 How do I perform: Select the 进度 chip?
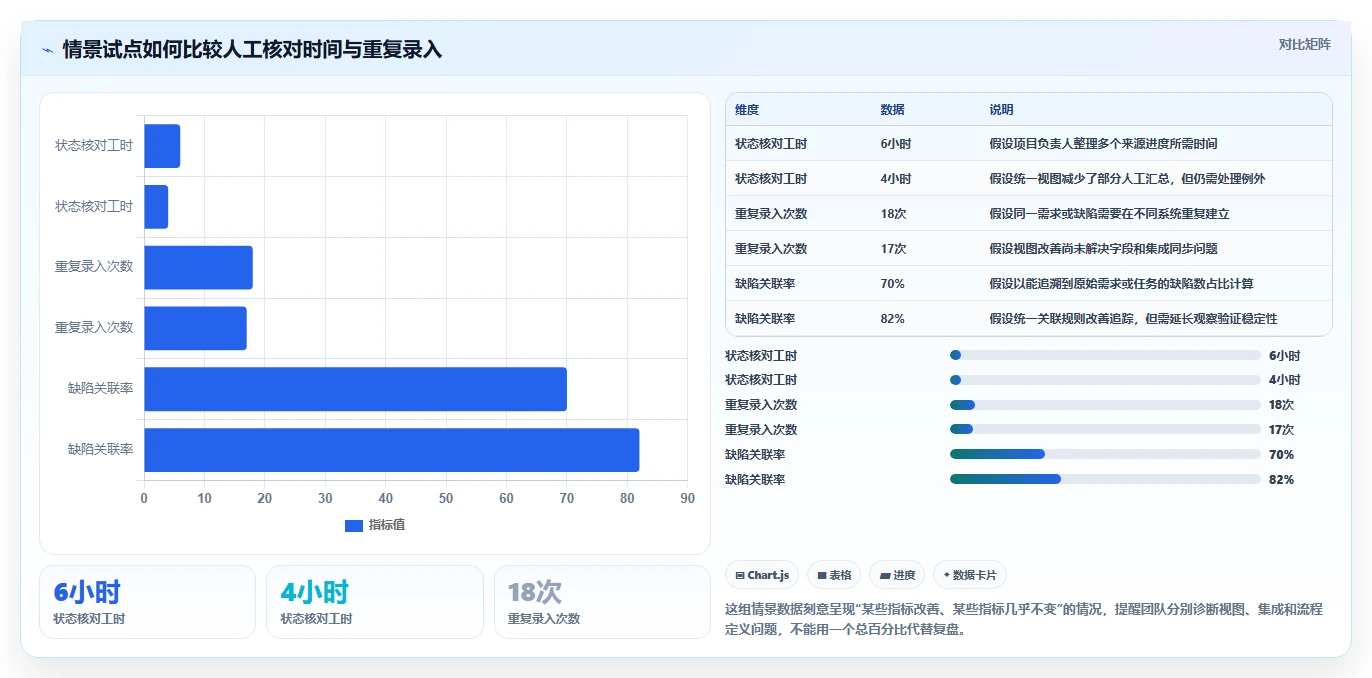pos(897,575)
